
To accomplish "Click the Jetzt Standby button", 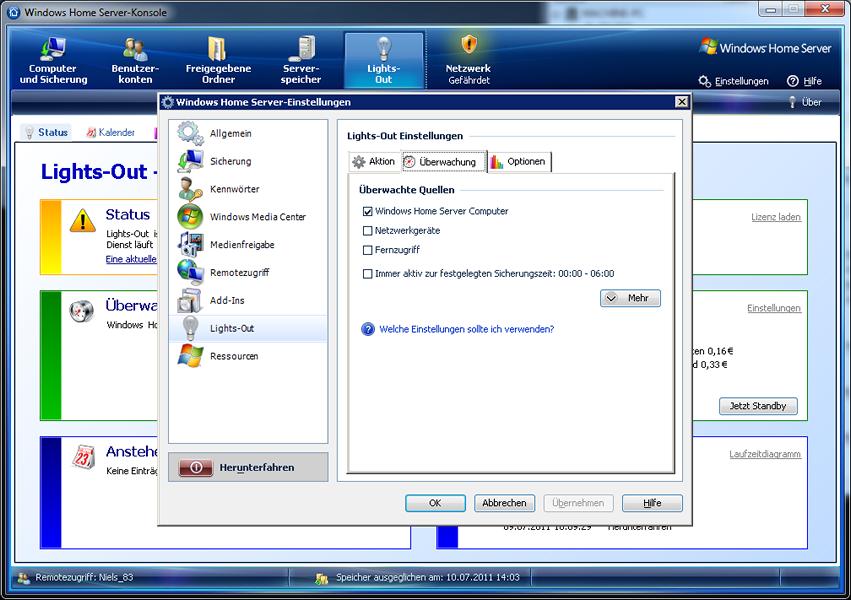I will 758,406.
